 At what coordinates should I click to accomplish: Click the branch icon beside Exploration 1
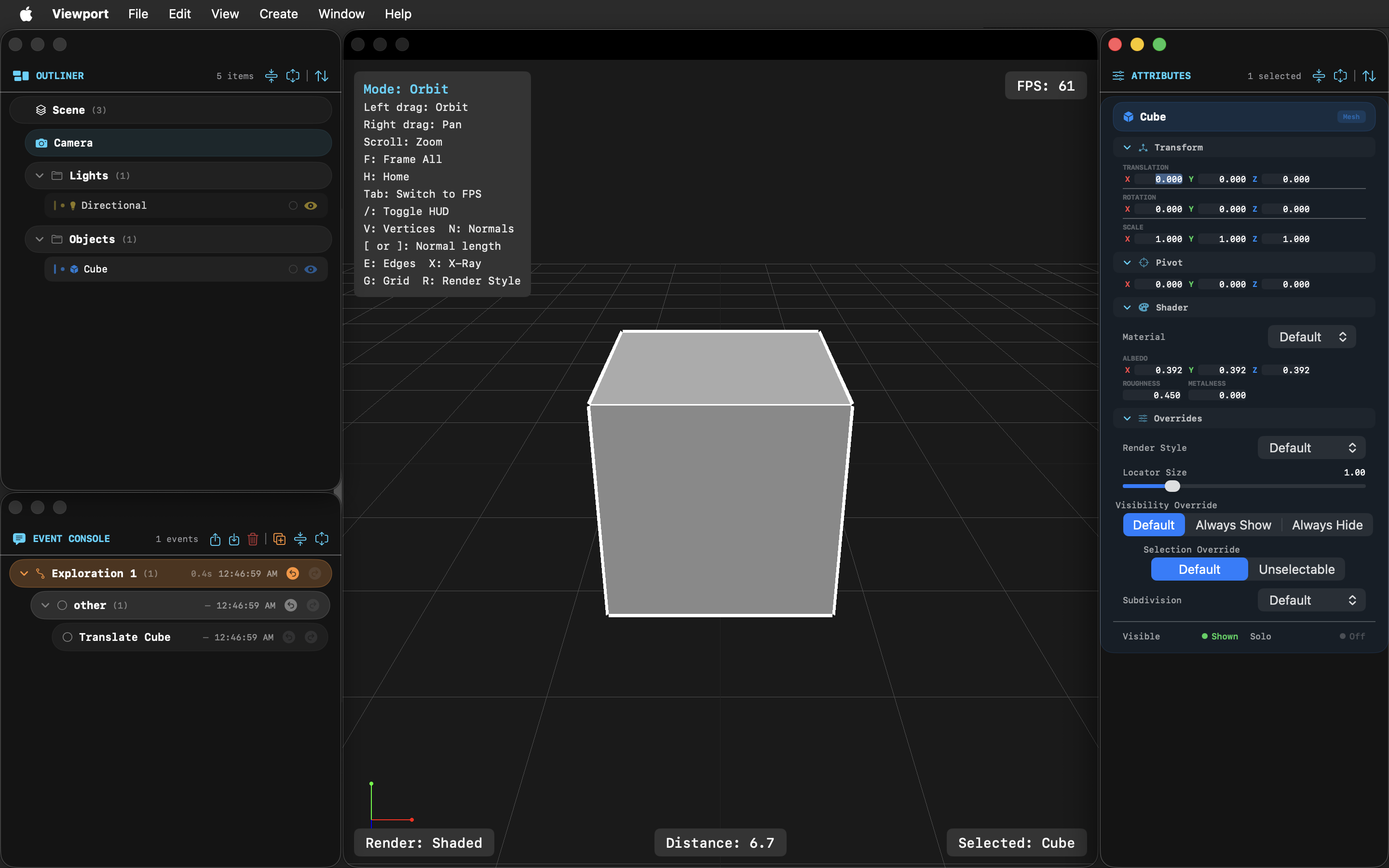click(x=40, y=573)
